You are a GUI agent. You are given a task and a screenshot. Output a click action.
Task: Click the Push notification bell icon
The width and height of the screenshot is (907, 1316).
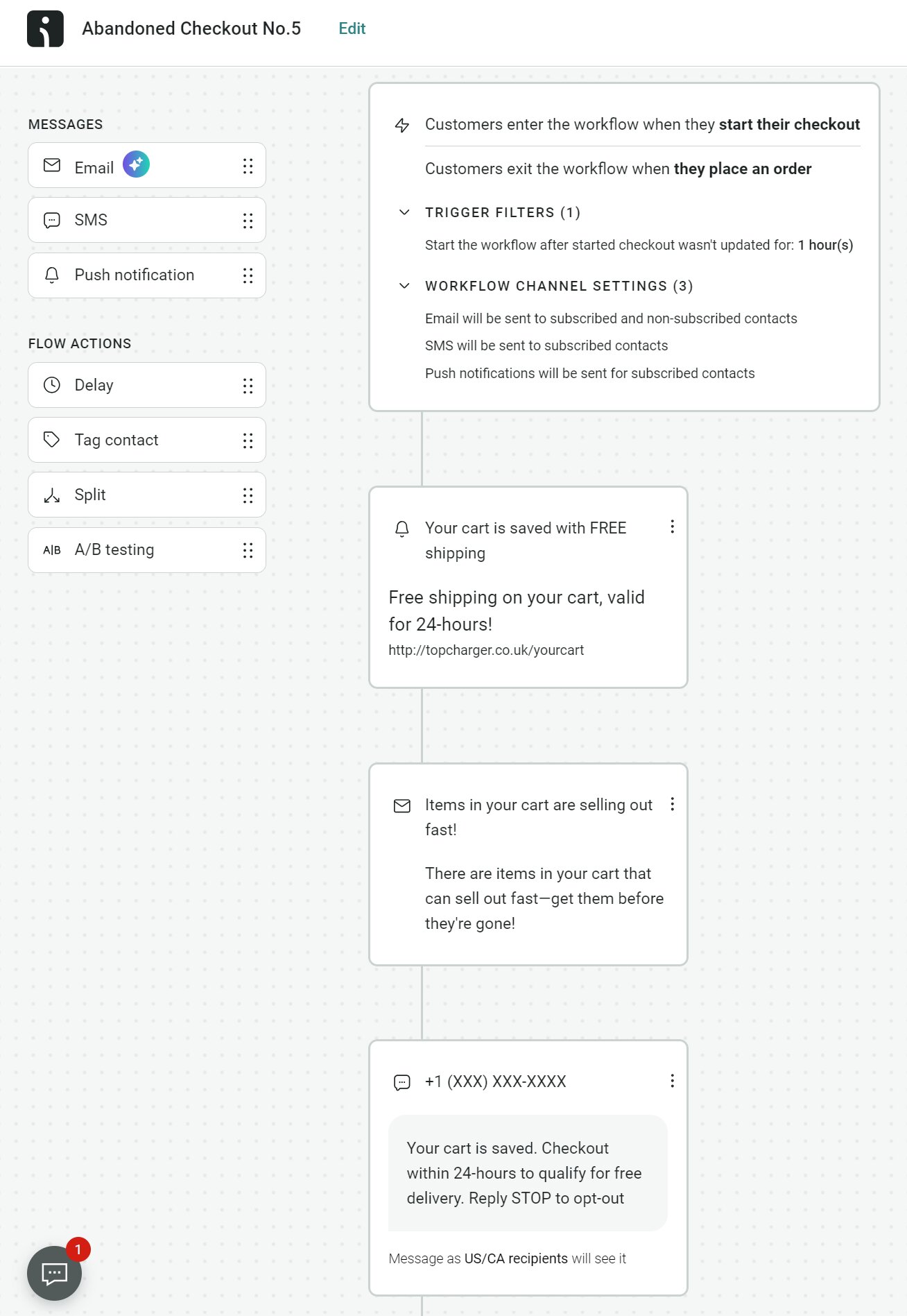[52, 275]
